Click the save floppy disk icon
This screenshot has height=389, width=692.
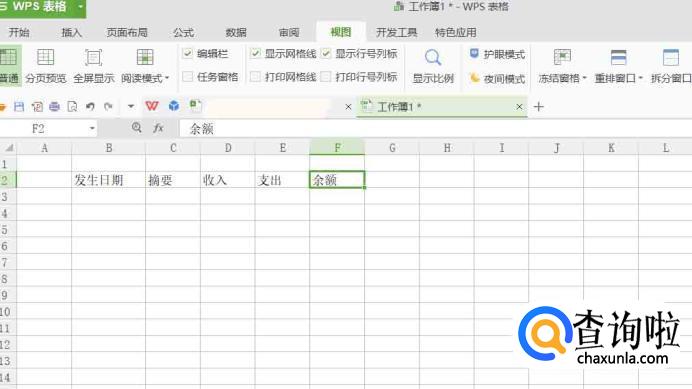pyautogui.click(x=19, y=106)
